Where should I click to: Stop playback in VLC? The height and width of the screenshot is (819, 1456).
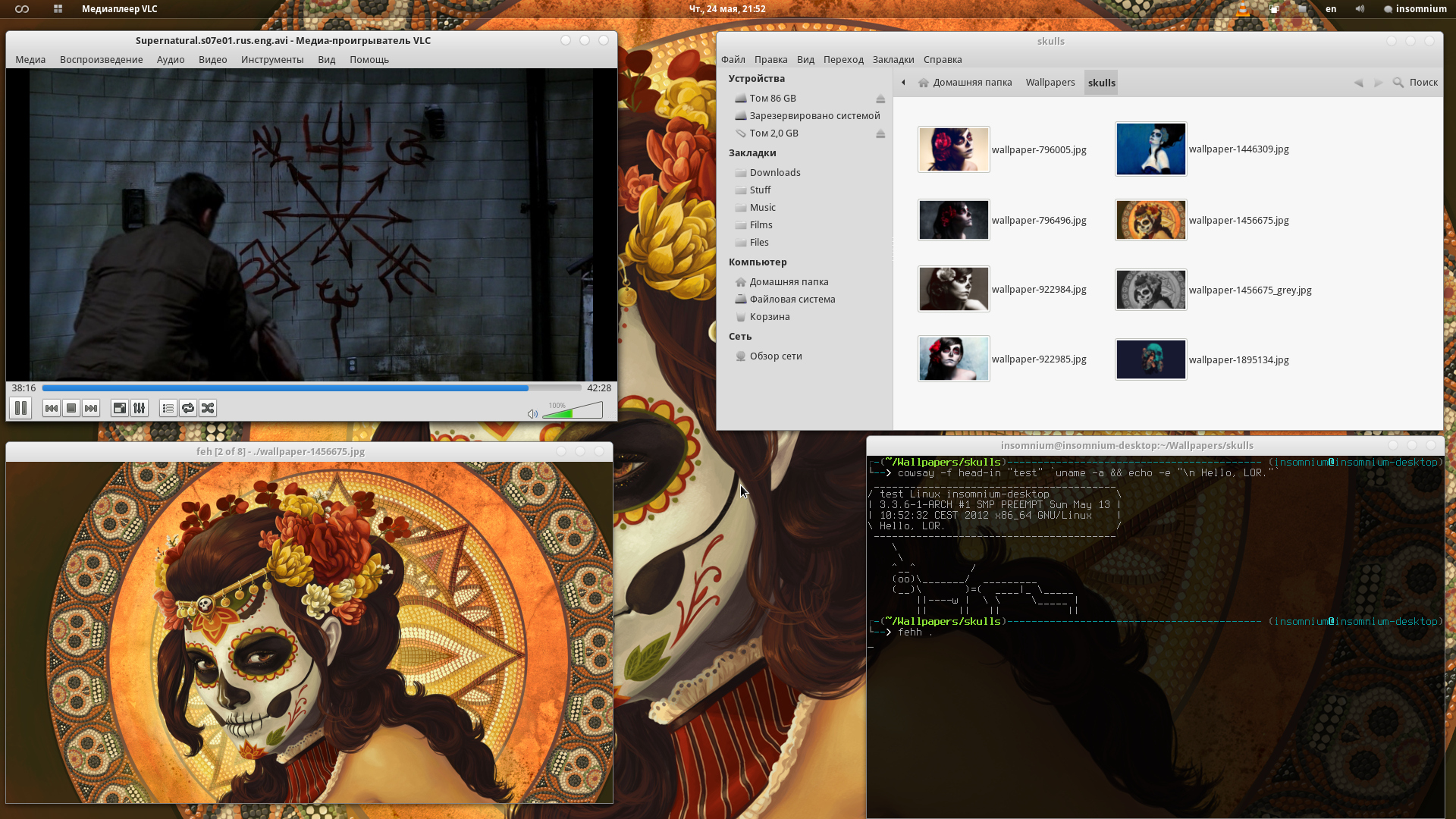71,408
